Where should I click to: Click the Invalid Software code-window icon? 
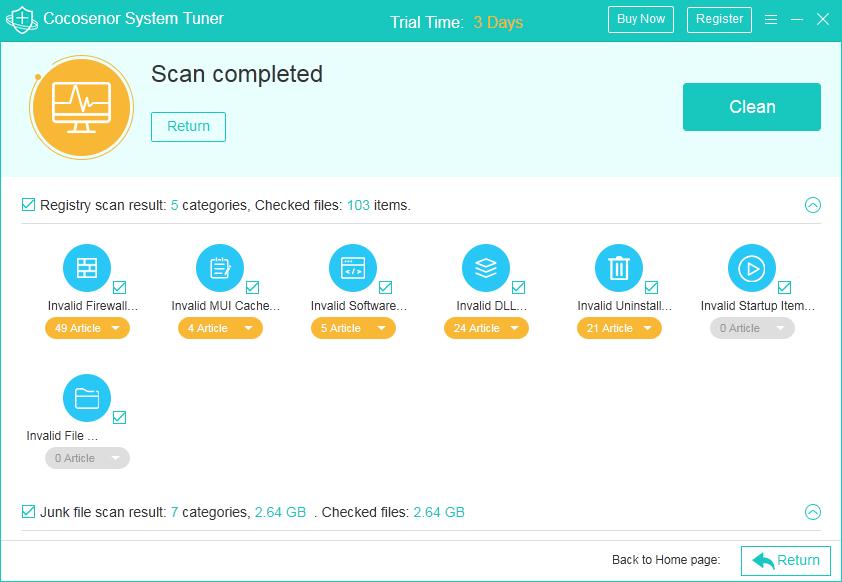353,268
